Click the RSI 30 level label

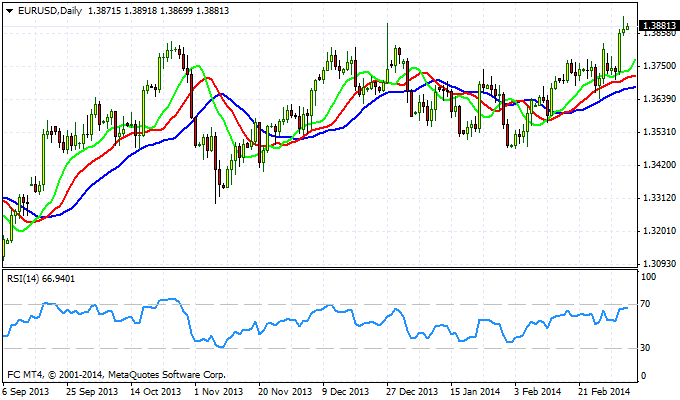point(646,348)
